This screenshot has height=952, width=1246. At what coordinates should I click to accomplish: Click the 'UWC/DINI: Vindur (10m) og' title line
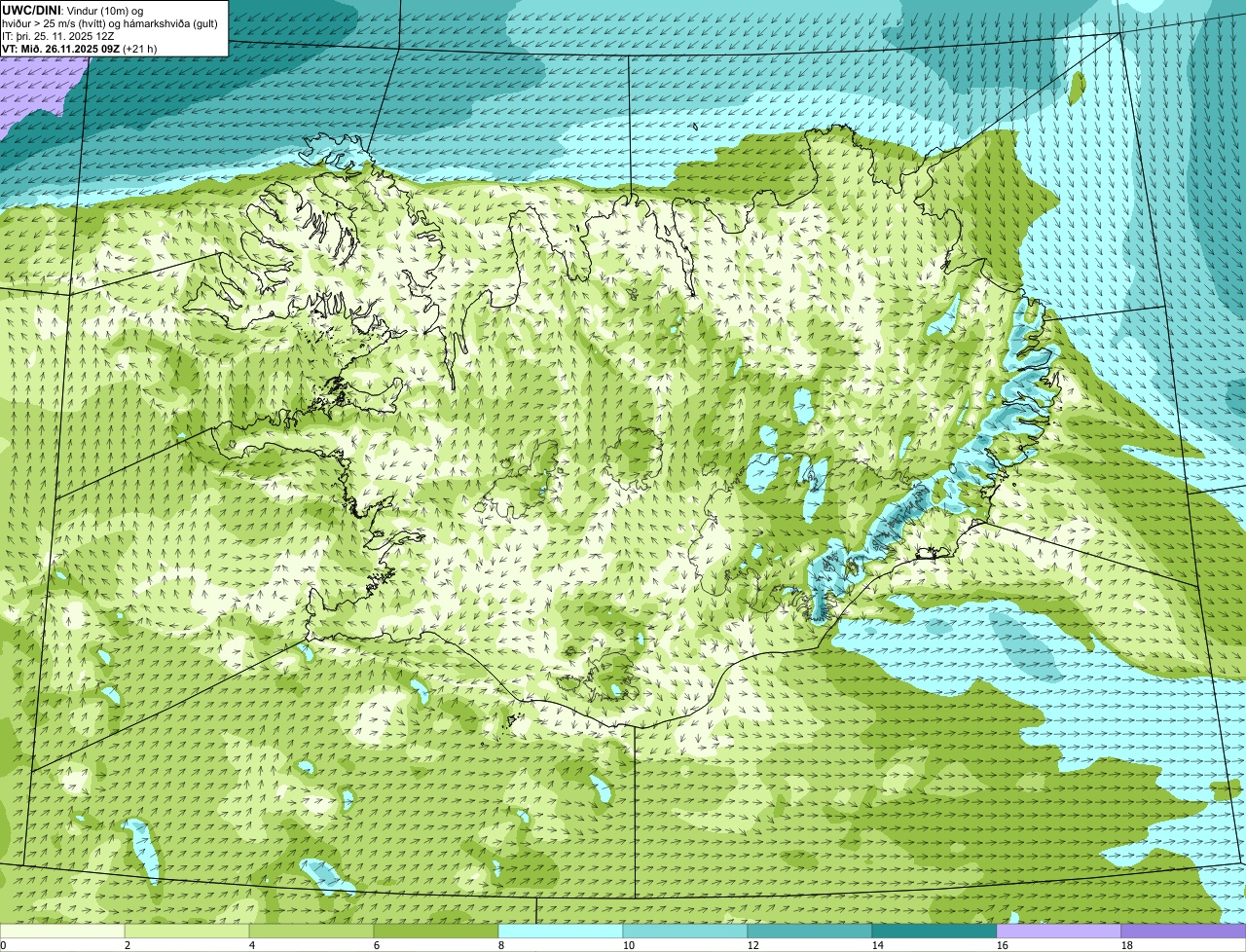point(72,10)
